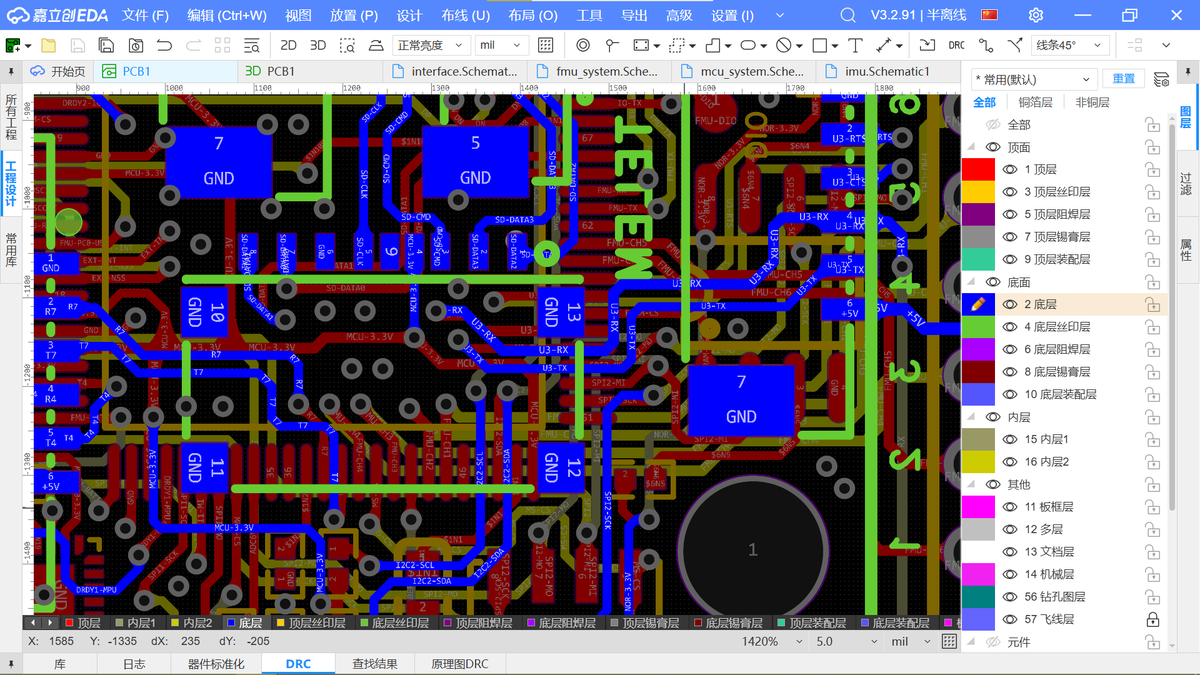Click the undo arrow icon

(x=164, y=45)
